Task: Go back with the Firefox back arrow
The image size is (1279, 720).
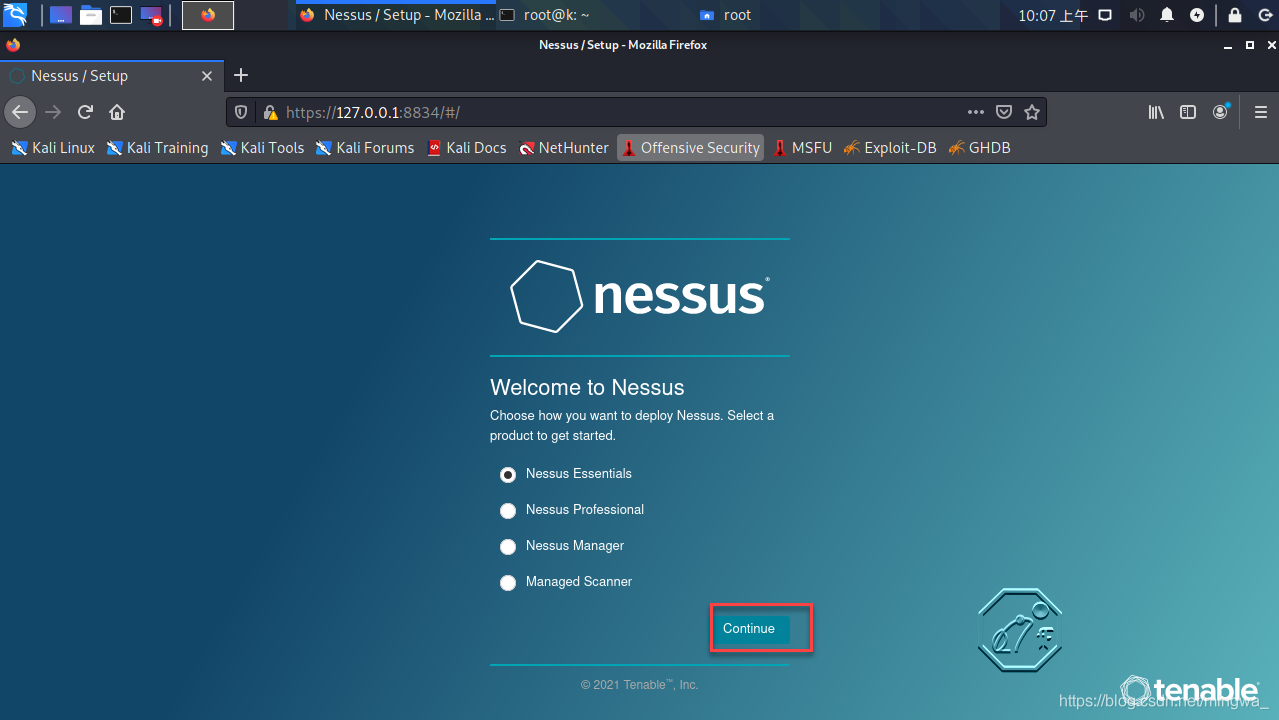Action: [x=20, y=112]
